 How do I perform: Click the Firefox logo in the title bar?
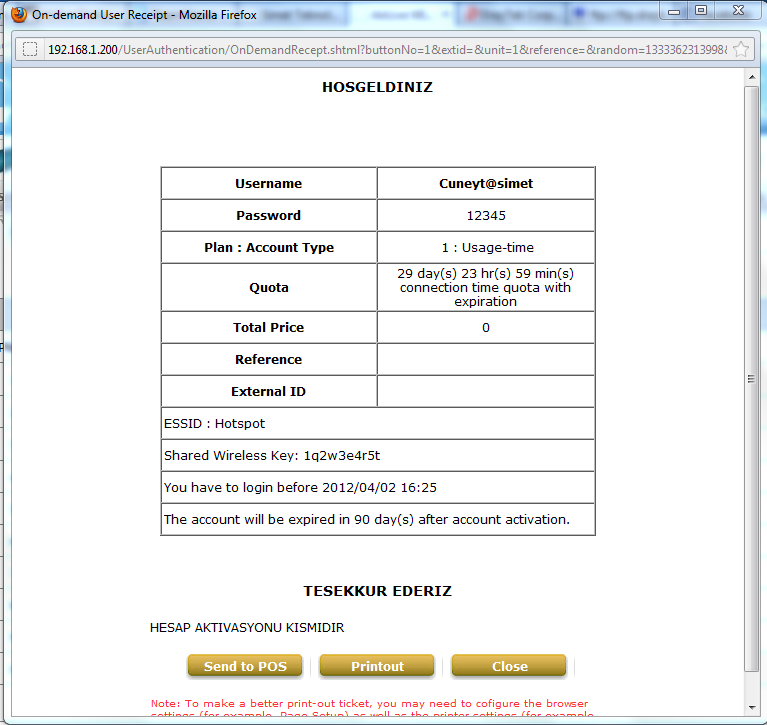click(x=18, y=15)
